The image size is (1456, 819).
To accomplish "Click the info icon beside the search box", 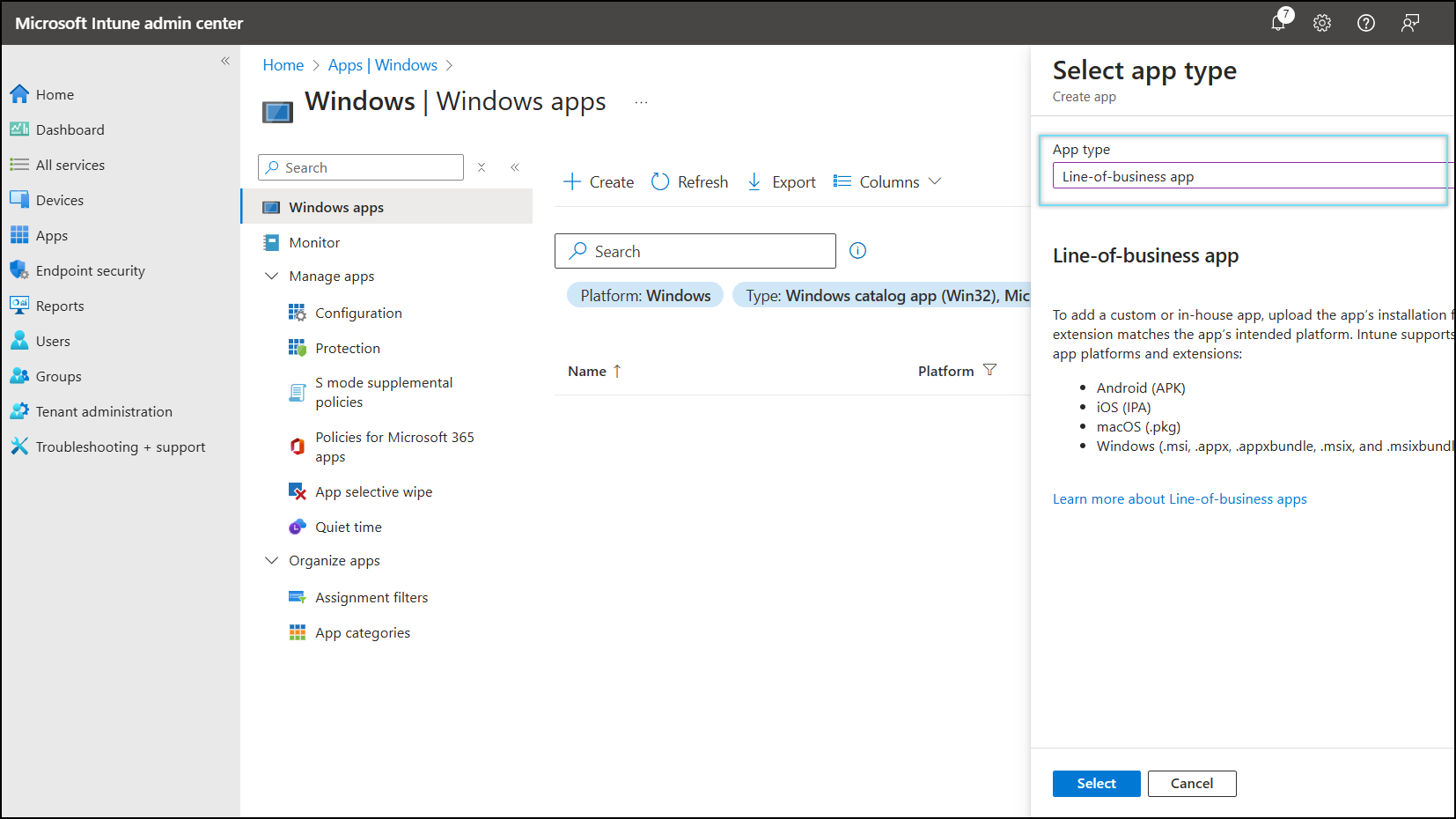I will pos(858,251).
